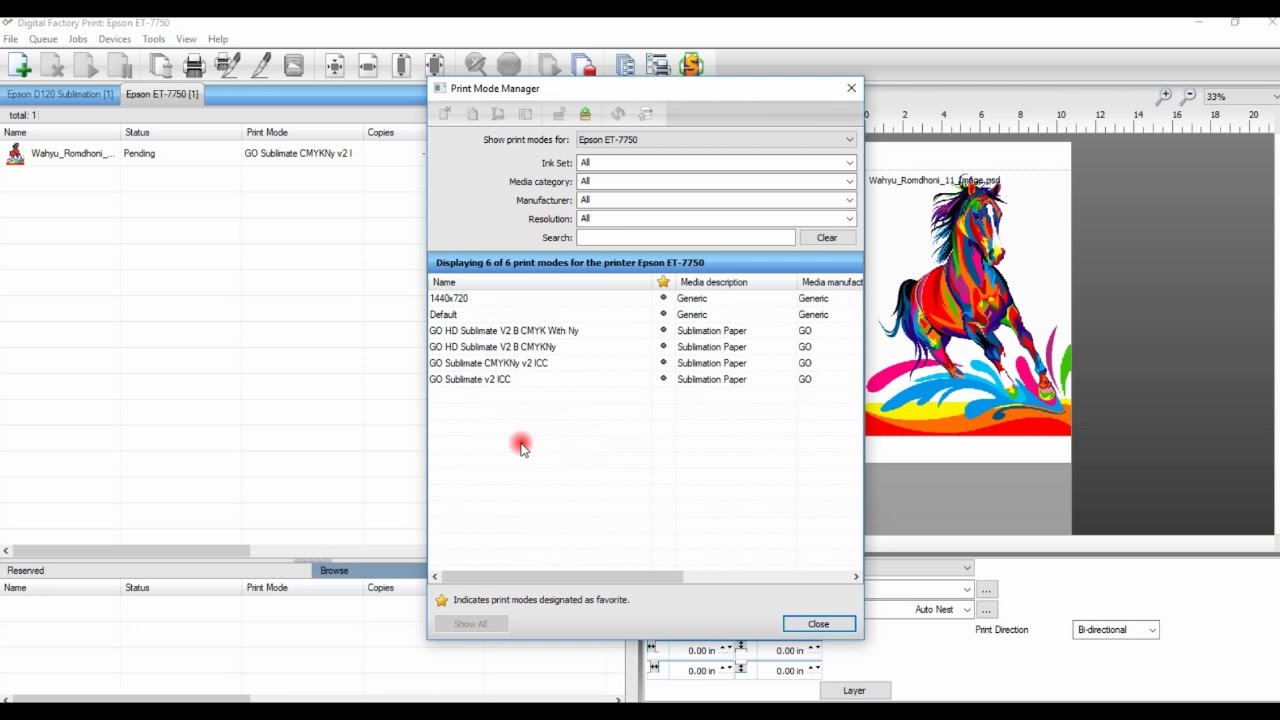
Task: Click the Layer button
Action: tap(854, 690)
